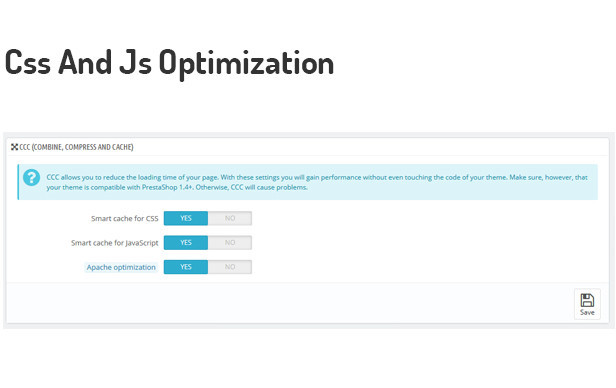Click the empty panel footer beside Save
Screen dimensions: 616x388
click(x=290, y=303)
